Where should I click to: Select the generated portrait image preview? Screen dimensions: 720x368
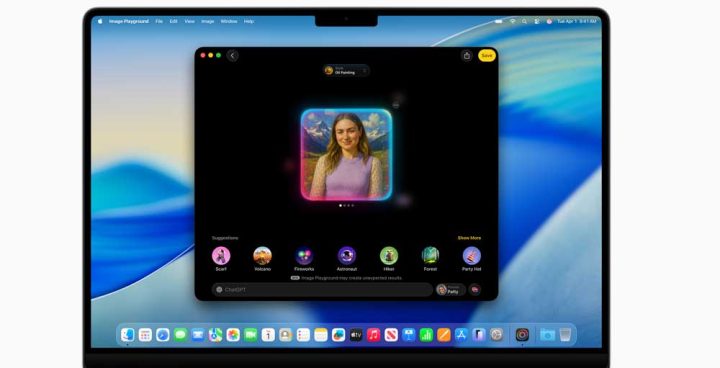(x=346, y=154)
